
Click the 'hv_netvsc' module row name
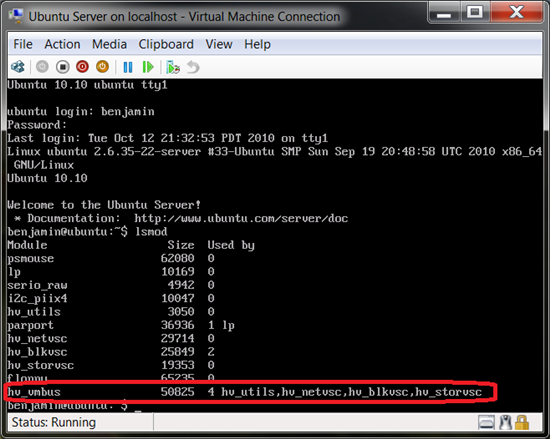click(x=37, y=338)
